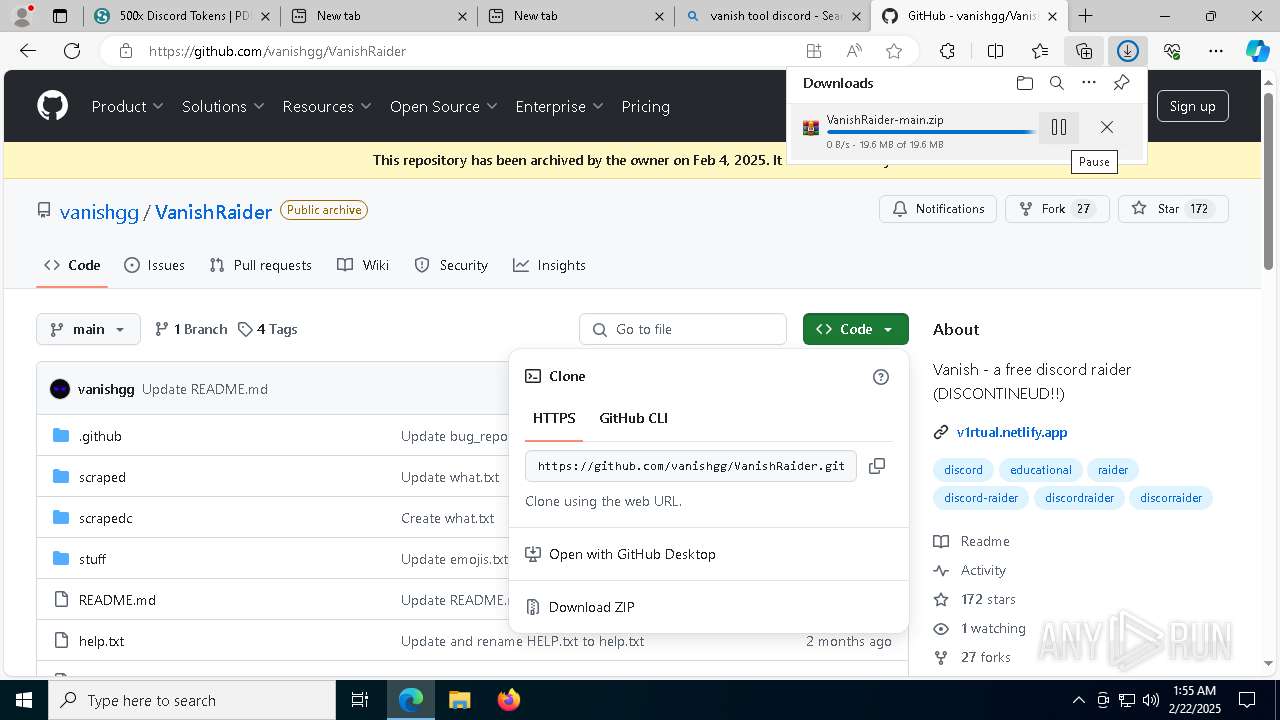Expand the Product menu
Image resolution: width=1280 pixels, height=720 pixels.
coord(127,106)
